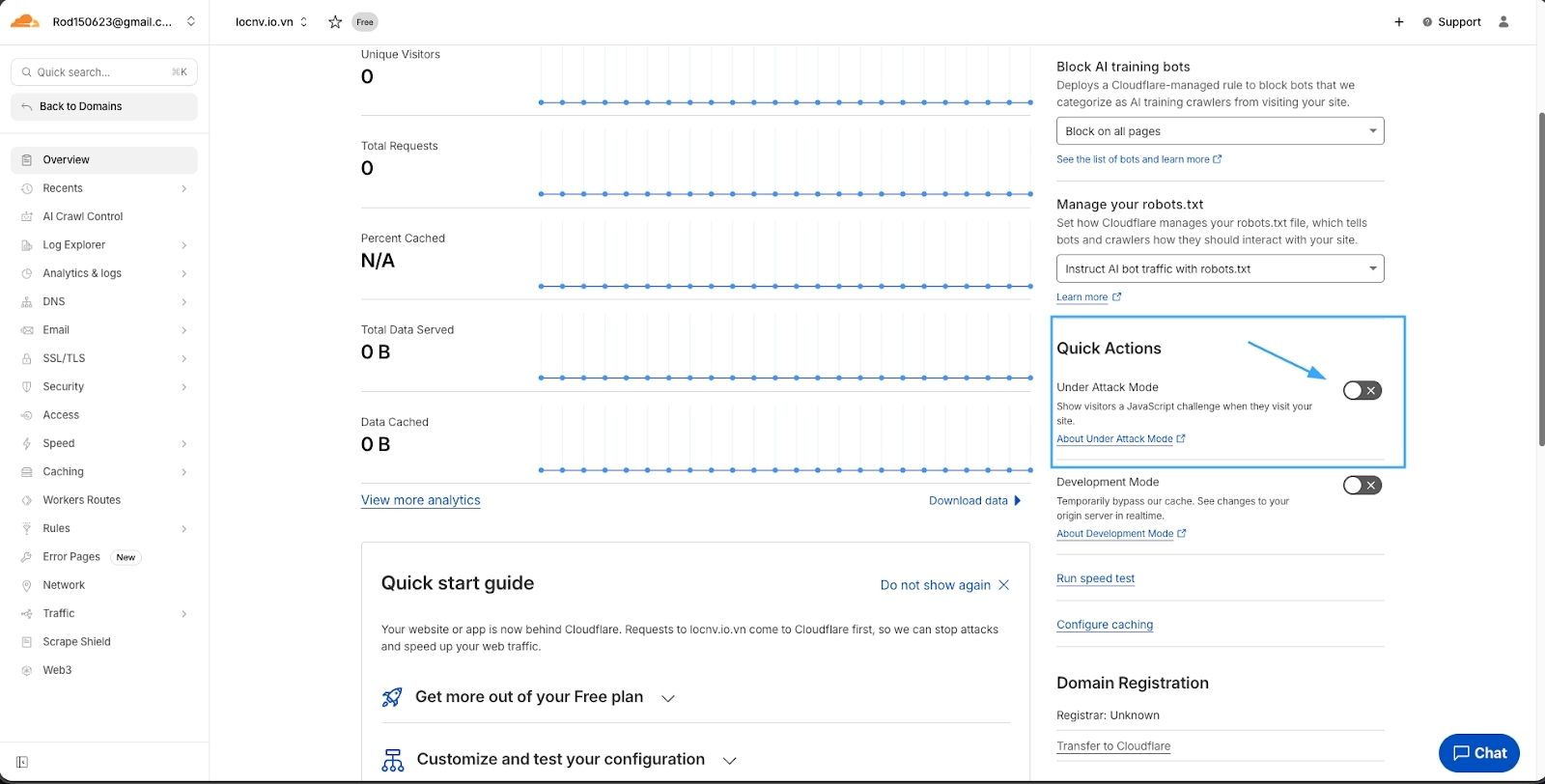The height and width of the screenshot is (784, 1545).
Task: Click the Security shield icon
Action: click(28, 386)
